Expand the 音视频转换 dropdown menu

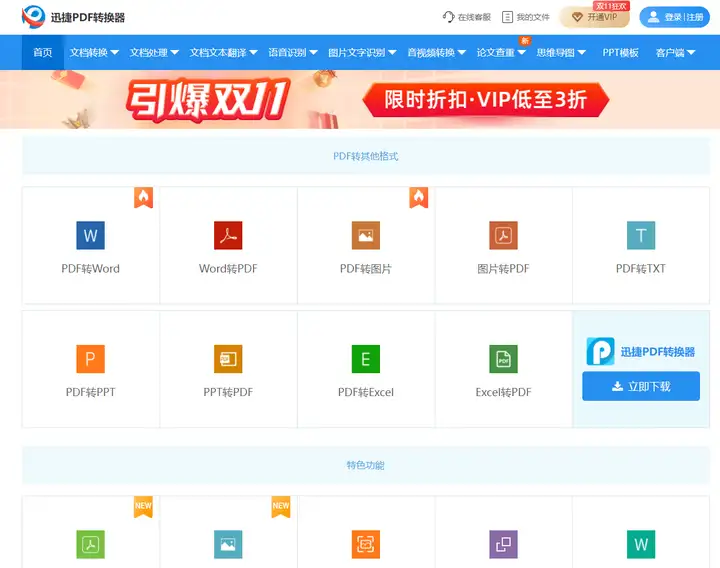coord(437,52)
